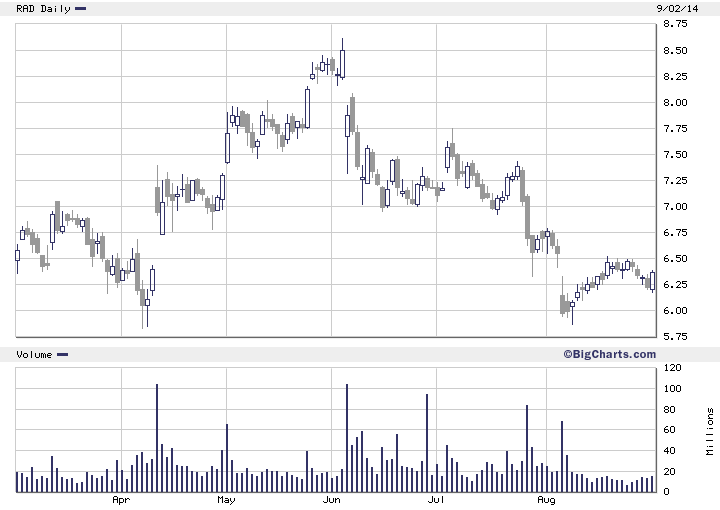This screenshot has width=720, height=510.
Task: Click the 80 volume axis label
Action: [669, 409]
